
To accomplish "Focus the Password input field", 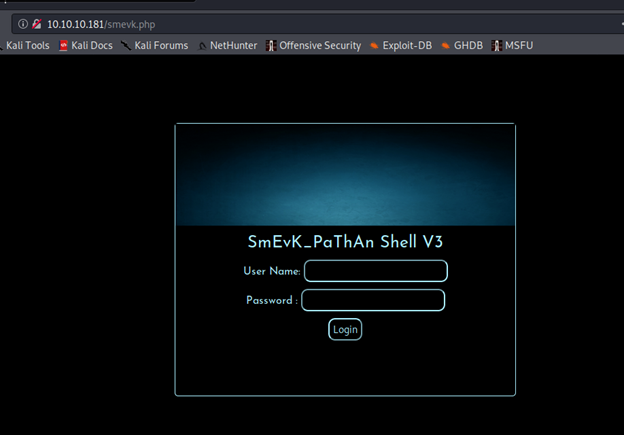I will (x=373, y=300).
